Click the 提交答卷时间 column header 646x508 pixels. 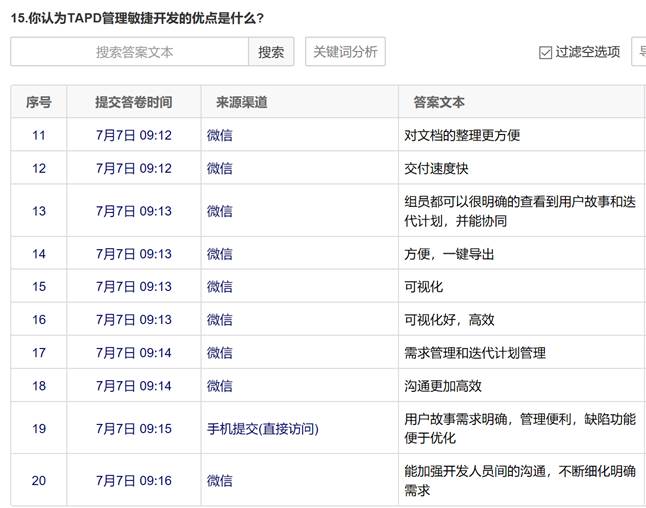(x=133, y=102)
